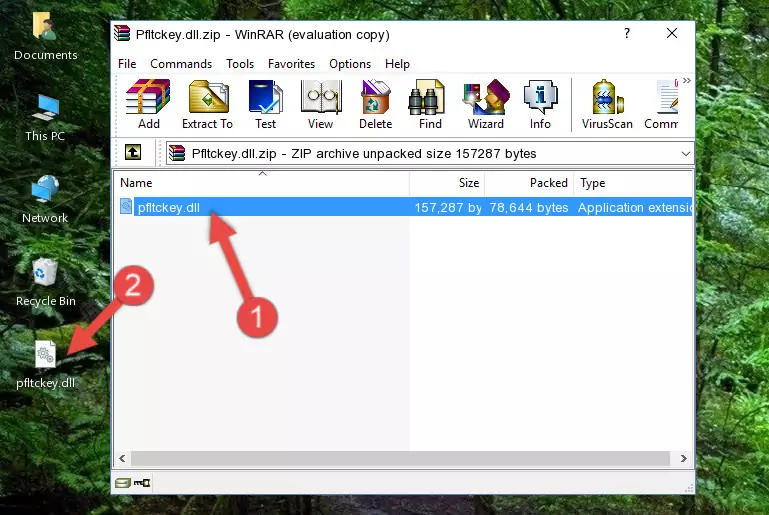This screenshot has height=515, width=769.
Task: Select the Network desktop icon
Action: click(45, 199)
